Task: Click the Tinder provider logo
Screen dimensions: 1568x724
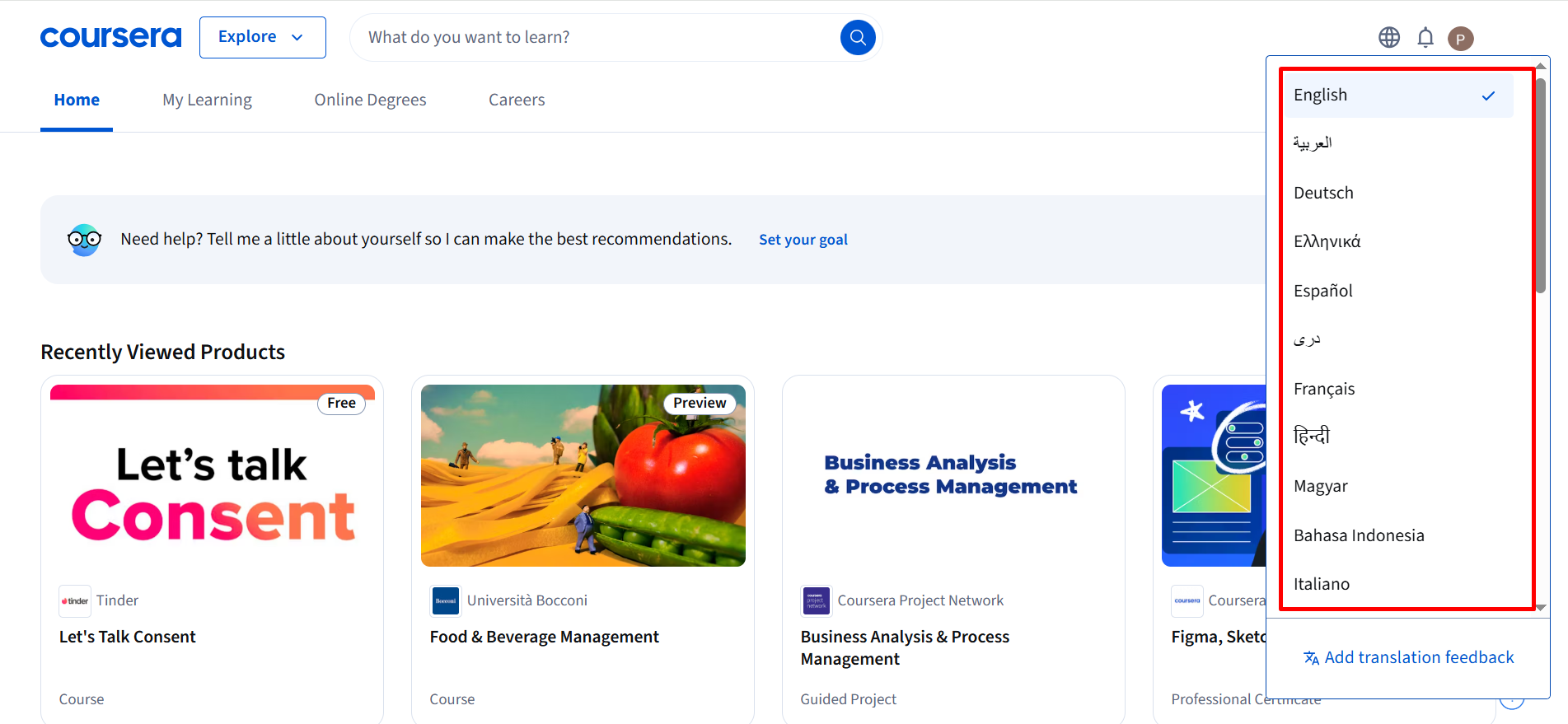Action: (x=75, y=600)
